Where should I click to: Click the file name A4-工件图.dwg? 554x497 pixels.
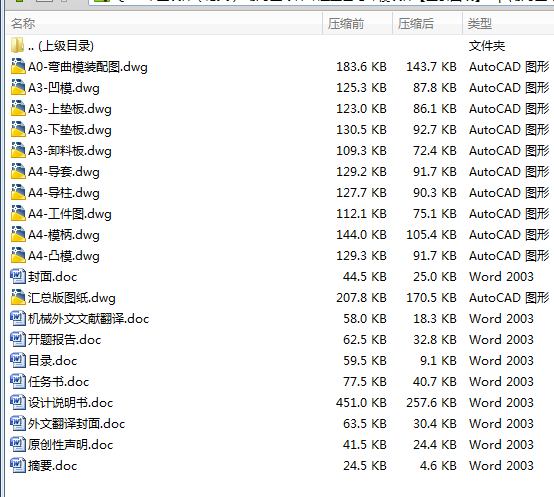click(x=70, y=214)
